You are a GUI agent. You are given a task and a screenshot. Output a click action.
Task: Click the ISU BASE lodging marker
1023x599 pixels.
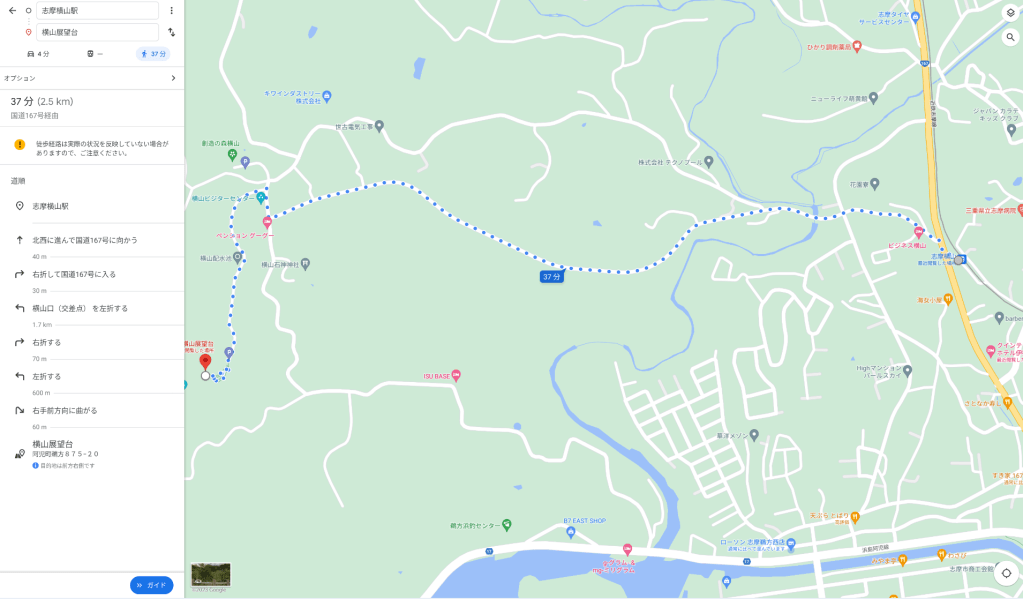click(x=456, y=375)
